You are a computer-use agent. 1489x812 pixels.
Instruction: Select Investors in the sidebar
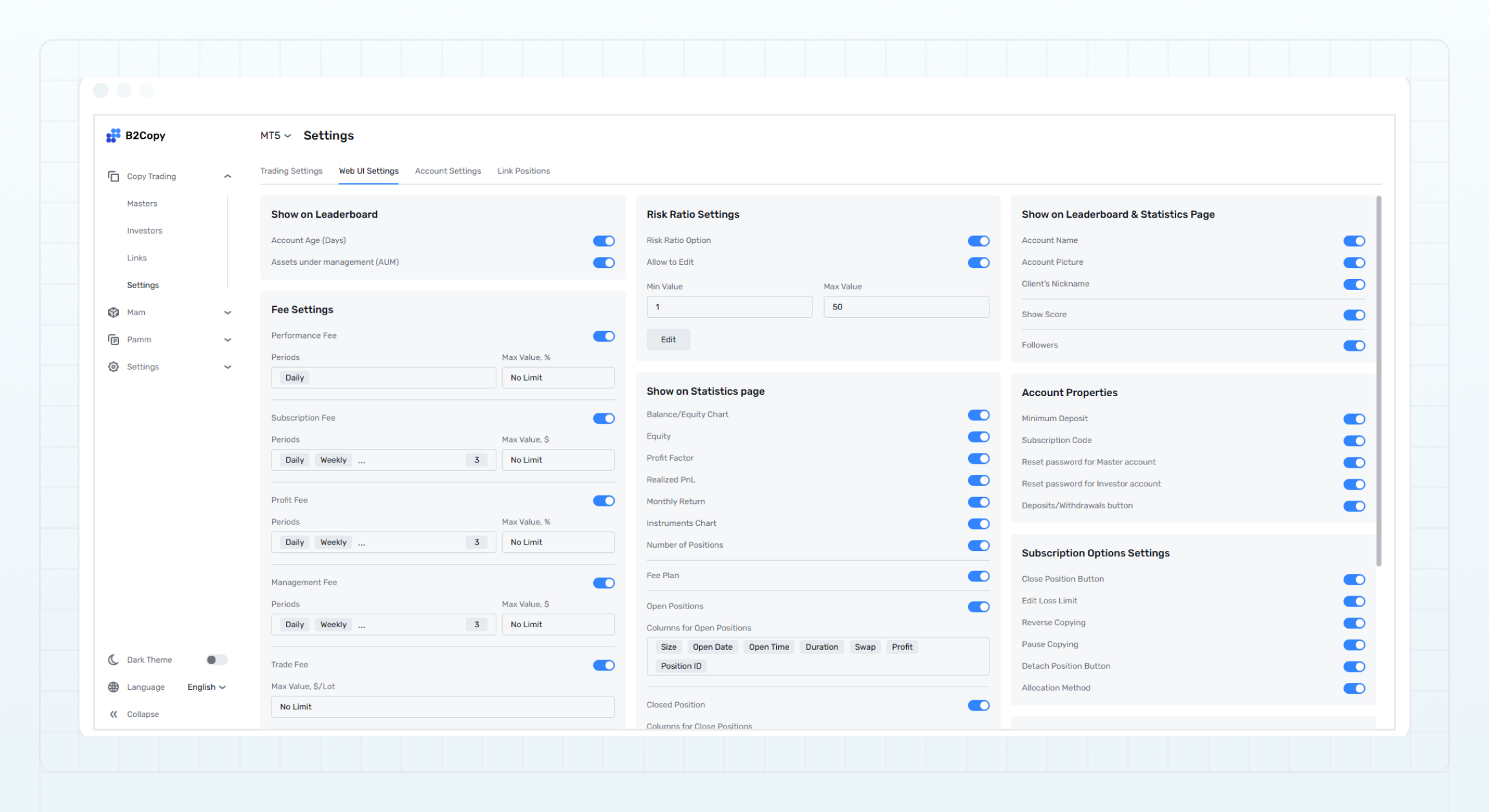[144, 231]
